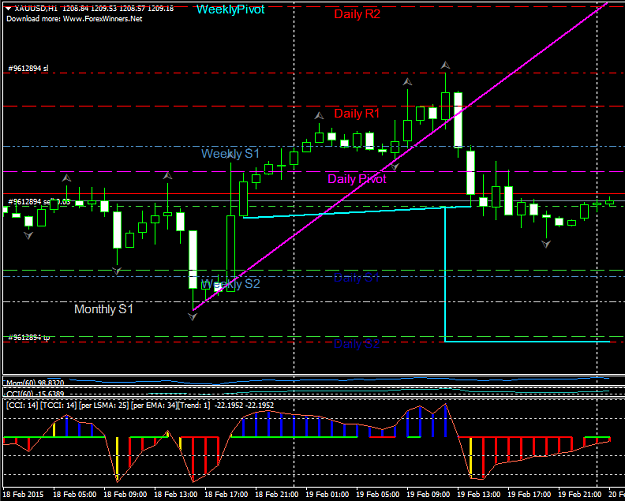The width and height of the screenshot is (625, 501).
Task: Click the up fractal arrow above the highest candle
Action: tap(445, 65)
